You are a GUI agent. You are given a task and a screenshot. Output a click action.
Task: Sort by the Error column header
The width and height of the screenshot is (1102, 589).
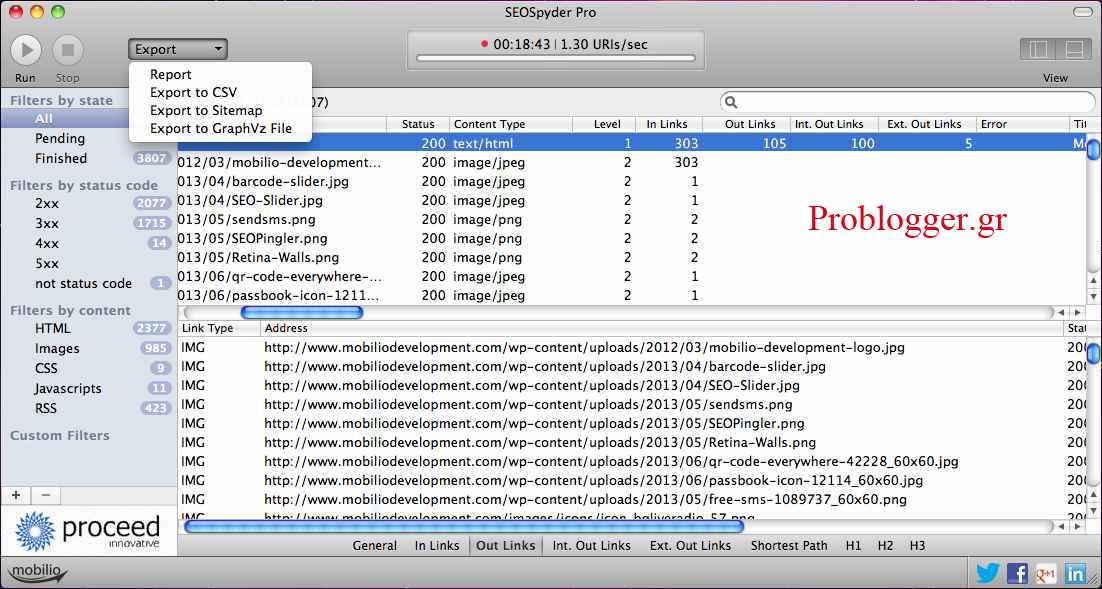1023,124
